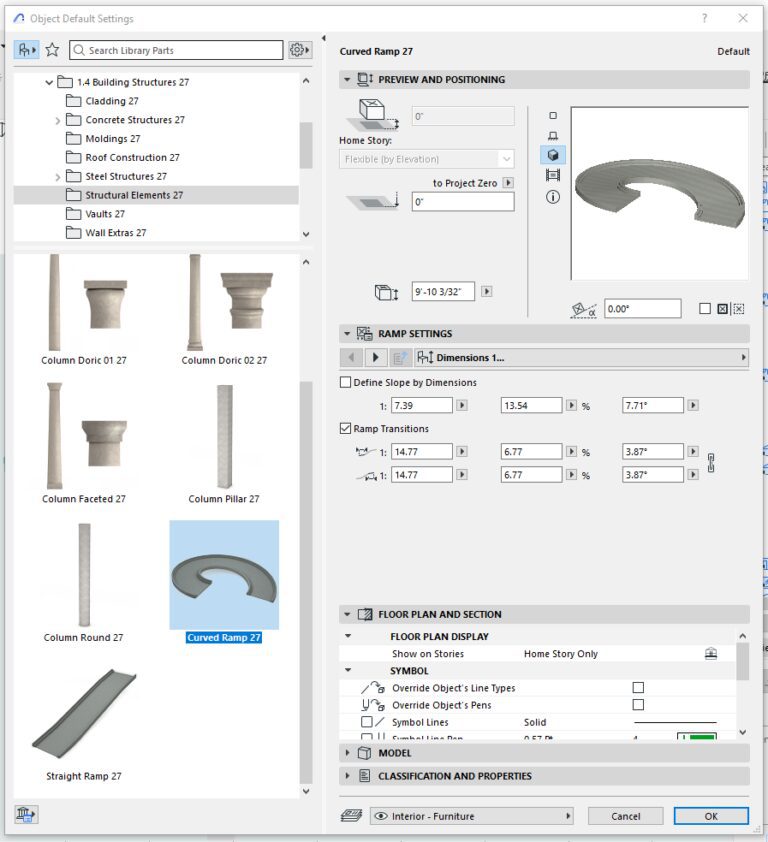Collapse the 1.4 Building Structures 27 folder
Screen dimensions: 768x842
tap(49, 82)
